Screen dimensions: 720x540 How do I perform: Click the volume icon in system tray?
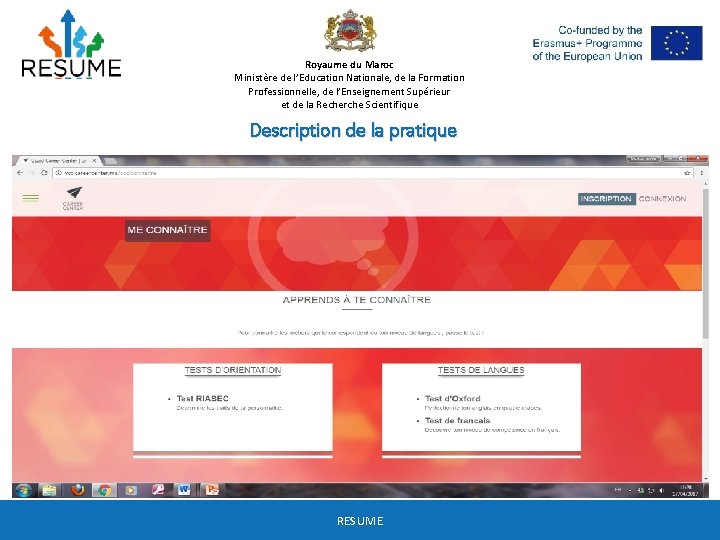point(662,490)
